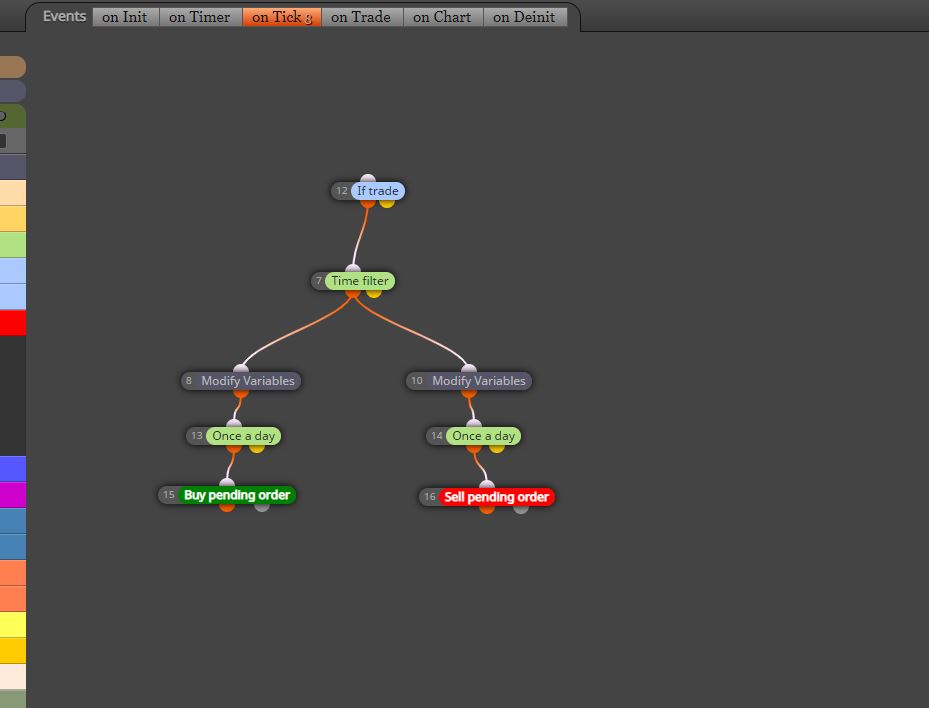The image size is (929, 708).
Task: Click the indigo blue category in left sidebar
Action: click(12, 469)
